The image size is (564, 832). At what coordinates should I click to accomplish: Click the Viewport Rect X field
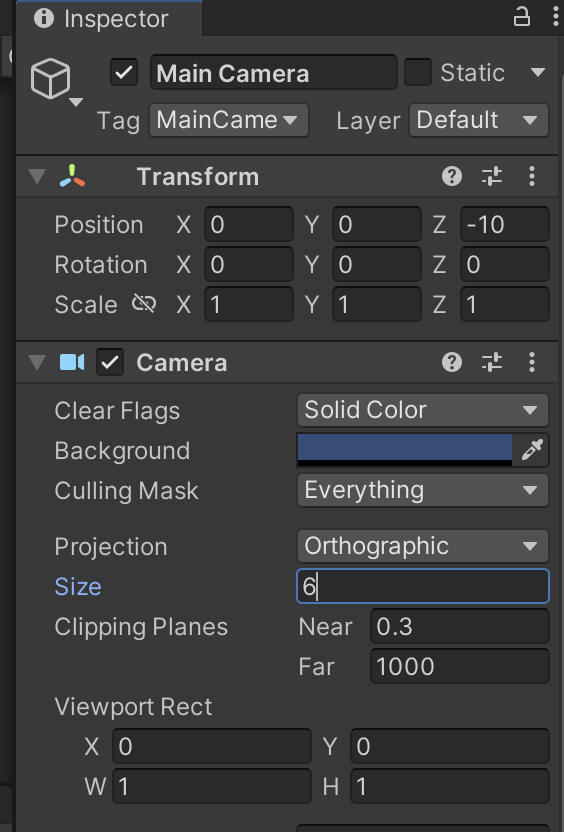pyautogui.click(x=212, y=746)
